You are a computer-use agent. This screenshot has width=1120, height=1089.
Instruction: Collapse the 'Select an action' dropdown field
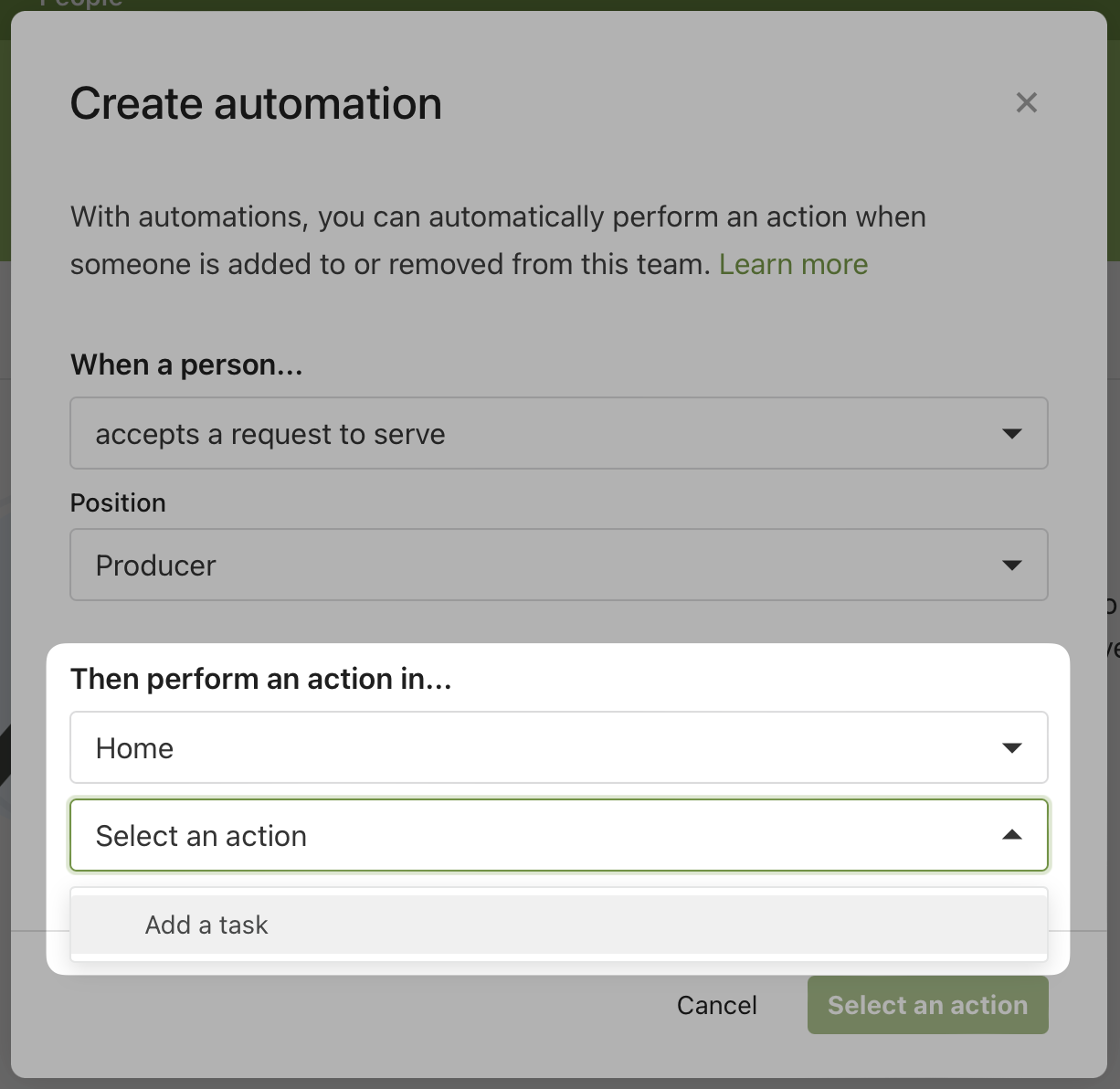click(558, 836)
